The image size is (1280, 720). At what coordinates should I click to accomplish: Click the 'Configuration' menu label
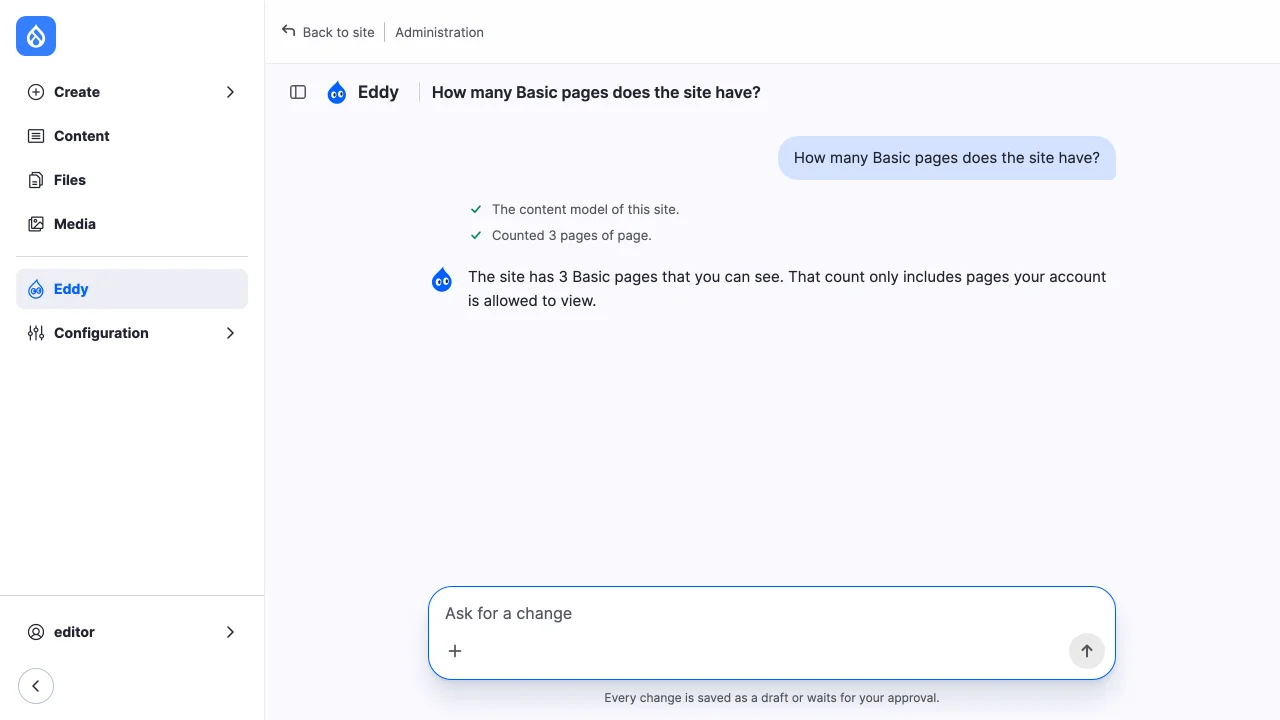101,333
